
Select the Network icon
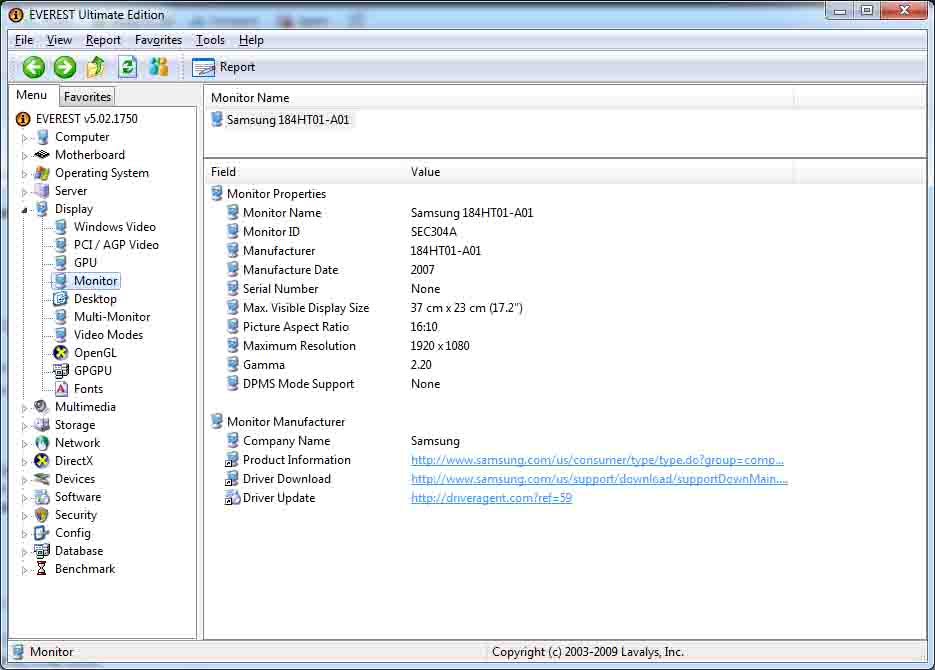(x=42, y=443)
